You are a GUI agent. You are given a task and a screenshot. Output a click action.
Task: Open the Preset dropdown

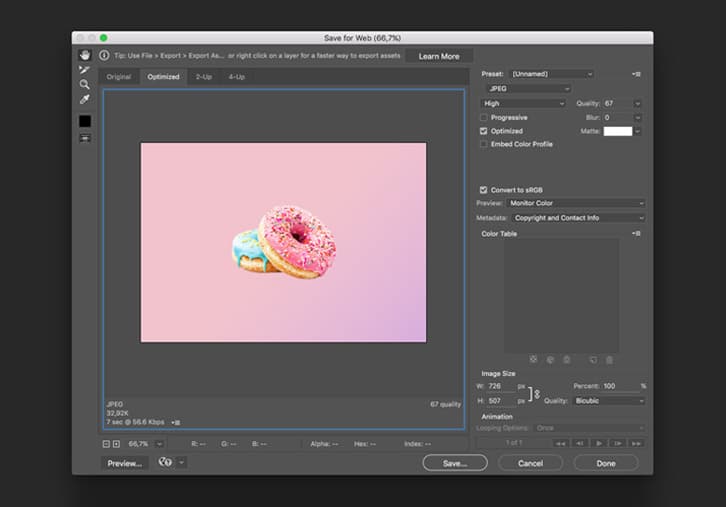pyautogui.click(x=551, y=74)
